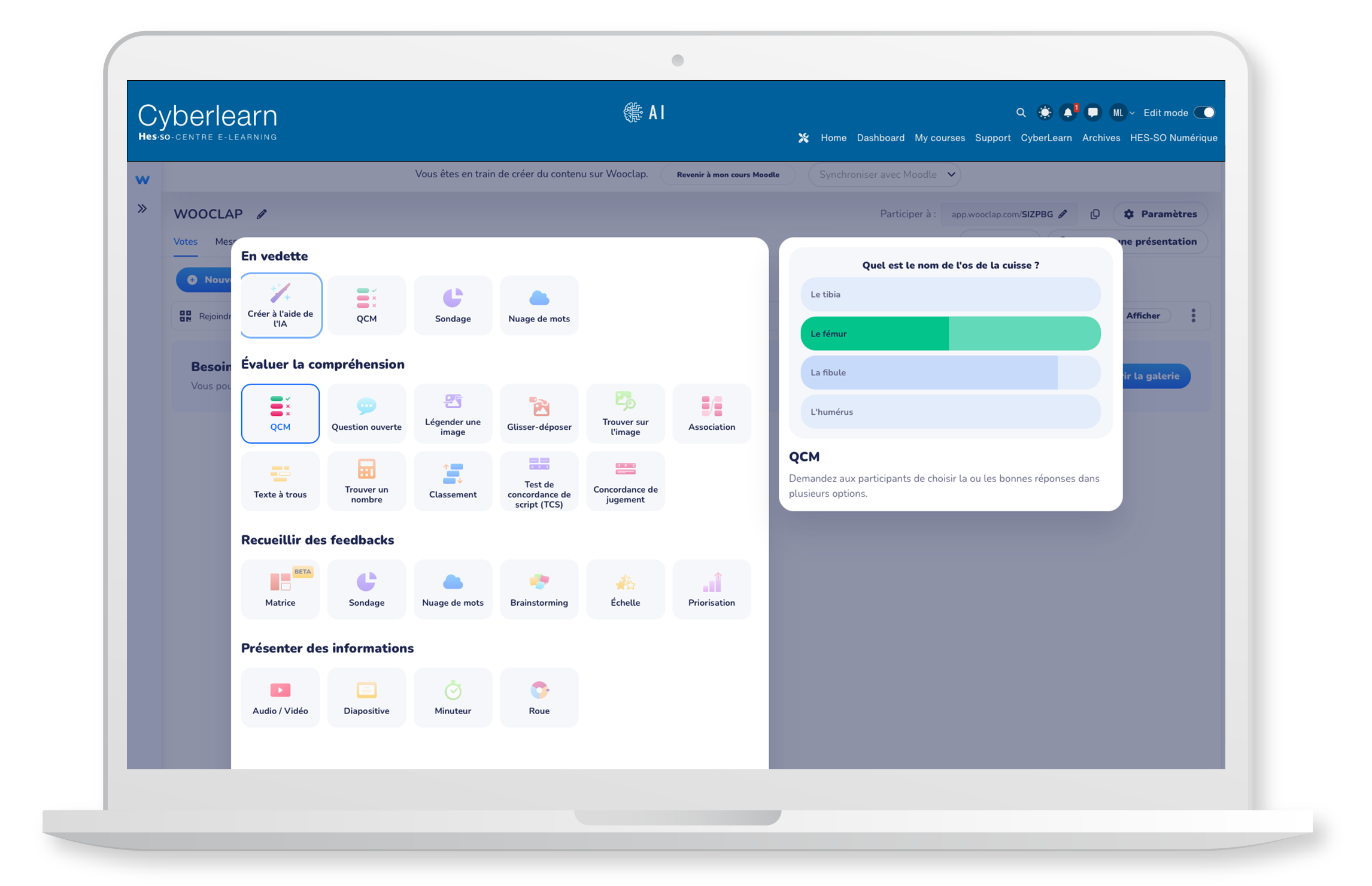Click Revenir à mon cours Moodle
1372x886 pixels.
728,175
